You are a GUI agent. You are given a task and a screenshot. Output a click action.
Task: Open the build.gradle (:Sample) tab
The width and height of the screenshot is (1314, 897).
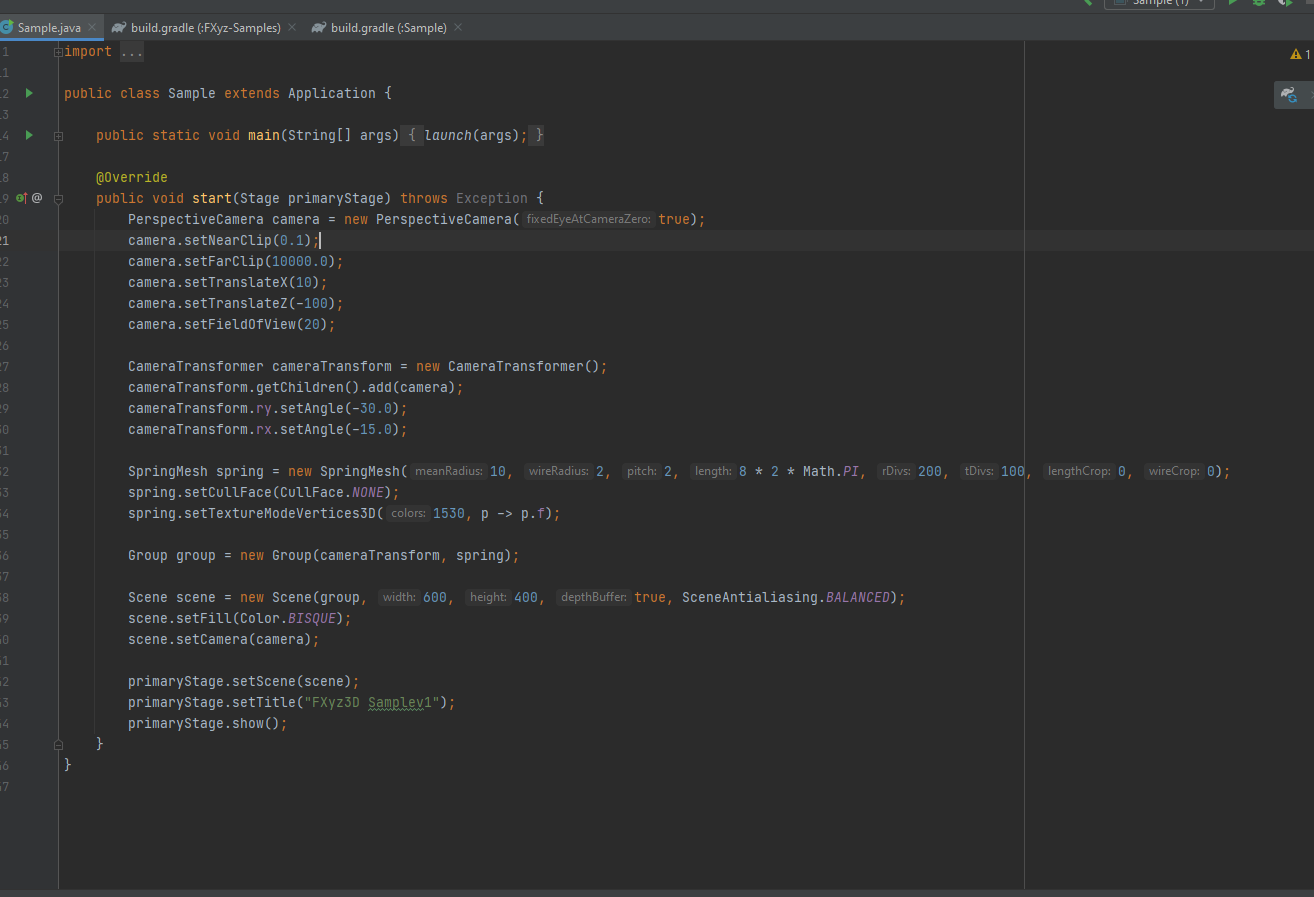(x=388, y=28)
